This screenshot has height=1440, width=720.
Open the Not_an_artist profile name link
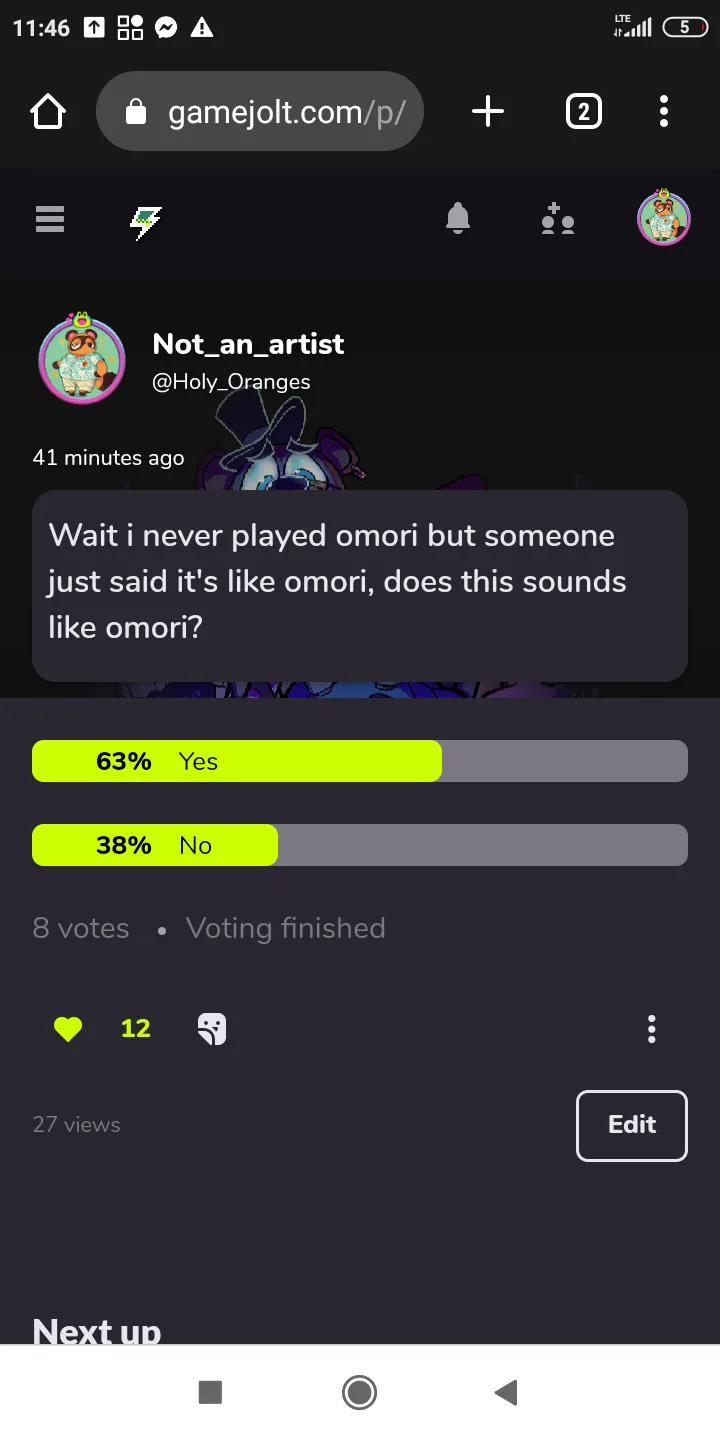coord(248,344)
